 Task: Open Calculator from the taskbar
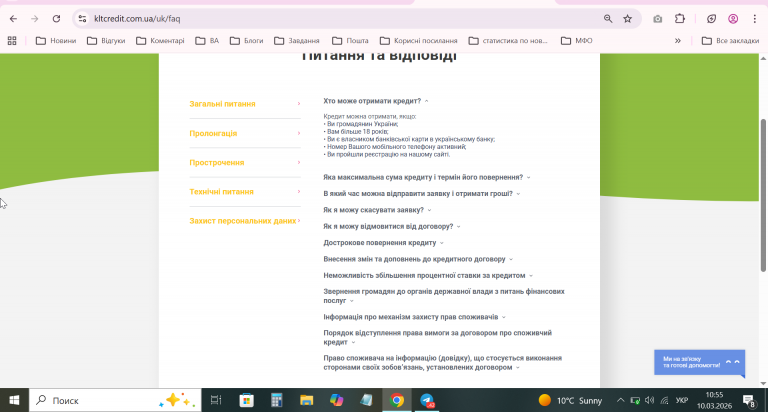(x=277, y=400)
